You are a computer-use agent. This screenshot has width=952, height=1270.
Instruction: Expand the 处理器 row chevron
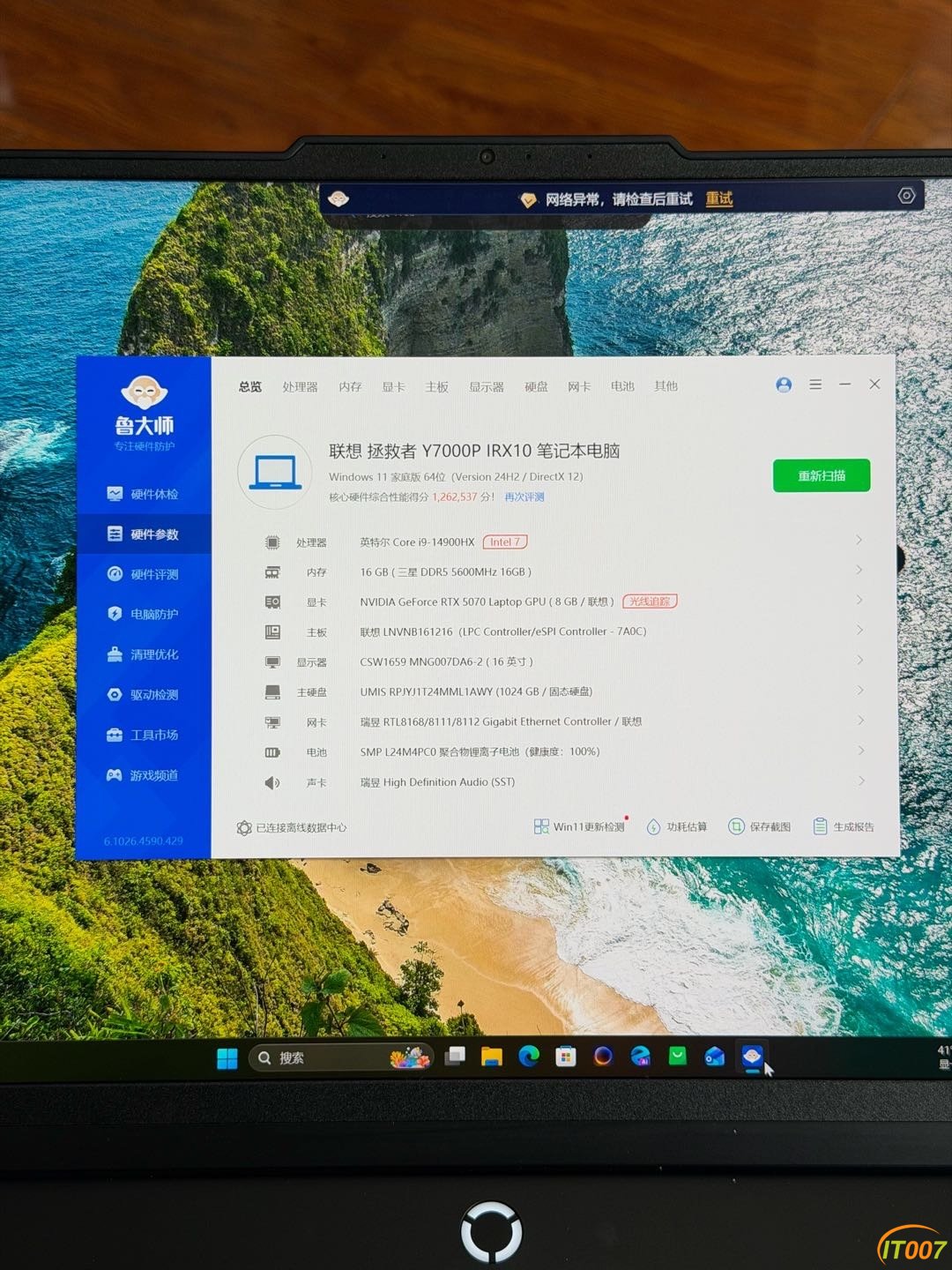[x=859, y=540]
